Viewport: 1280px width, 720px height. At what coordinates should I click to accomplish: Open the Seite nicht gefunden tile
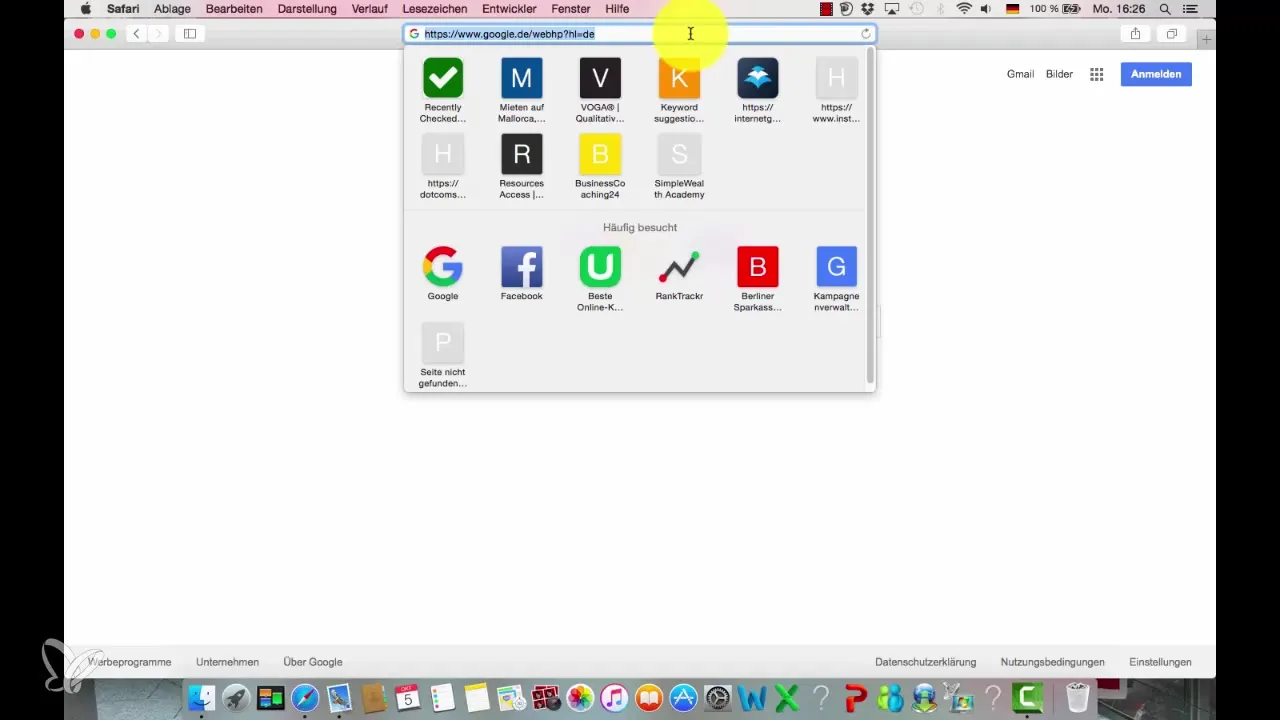(442, 355)
